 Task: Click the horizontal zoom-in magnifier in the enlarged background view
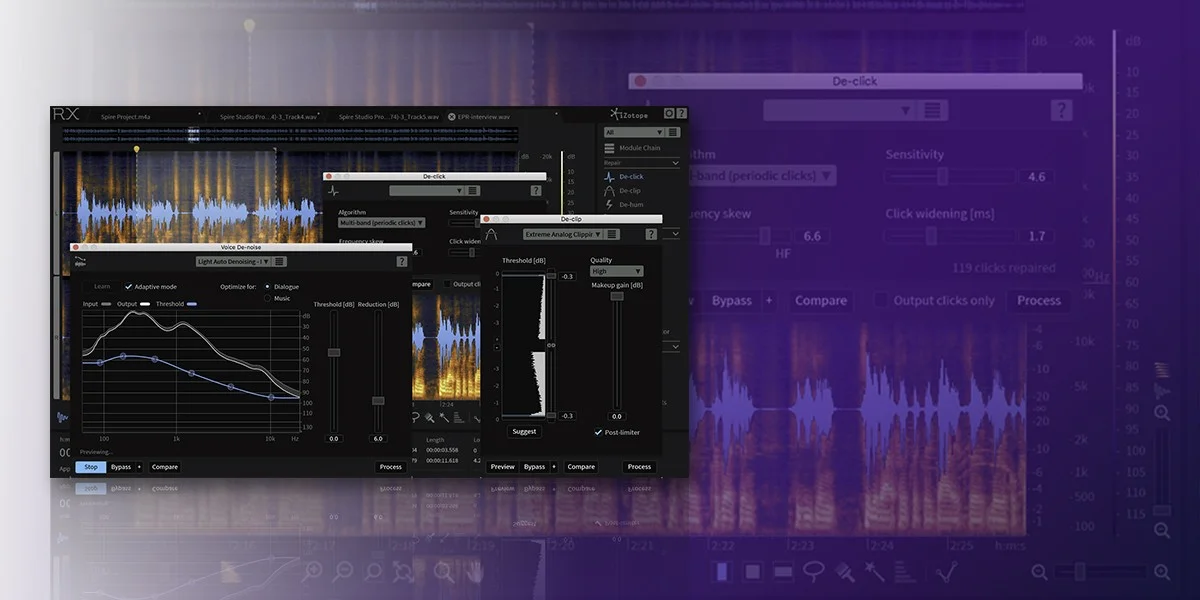(x=1162, y=572)
